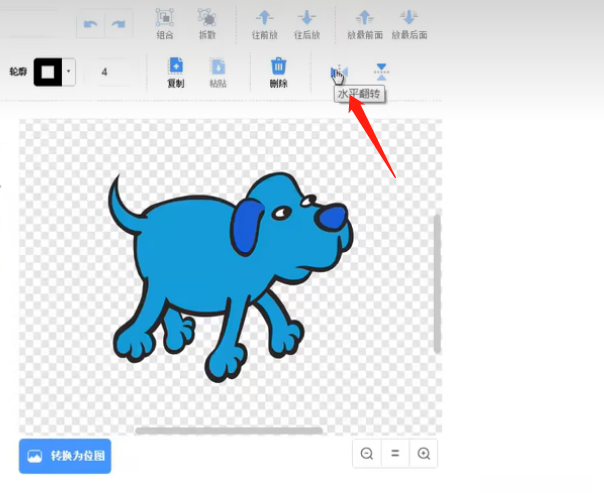Delete selection with 删除
The image size is (604, 503).
(278, 72)
